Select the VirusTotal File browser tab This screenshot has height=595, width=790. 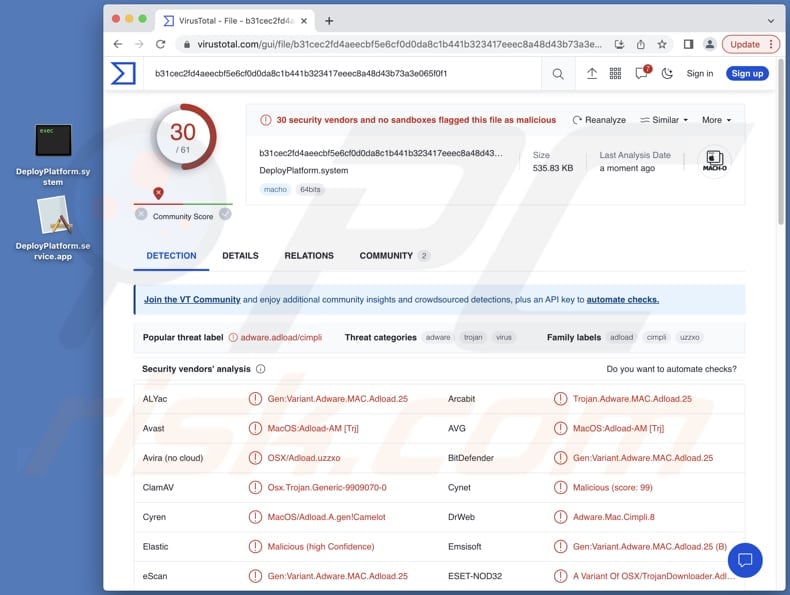[235, 21]
